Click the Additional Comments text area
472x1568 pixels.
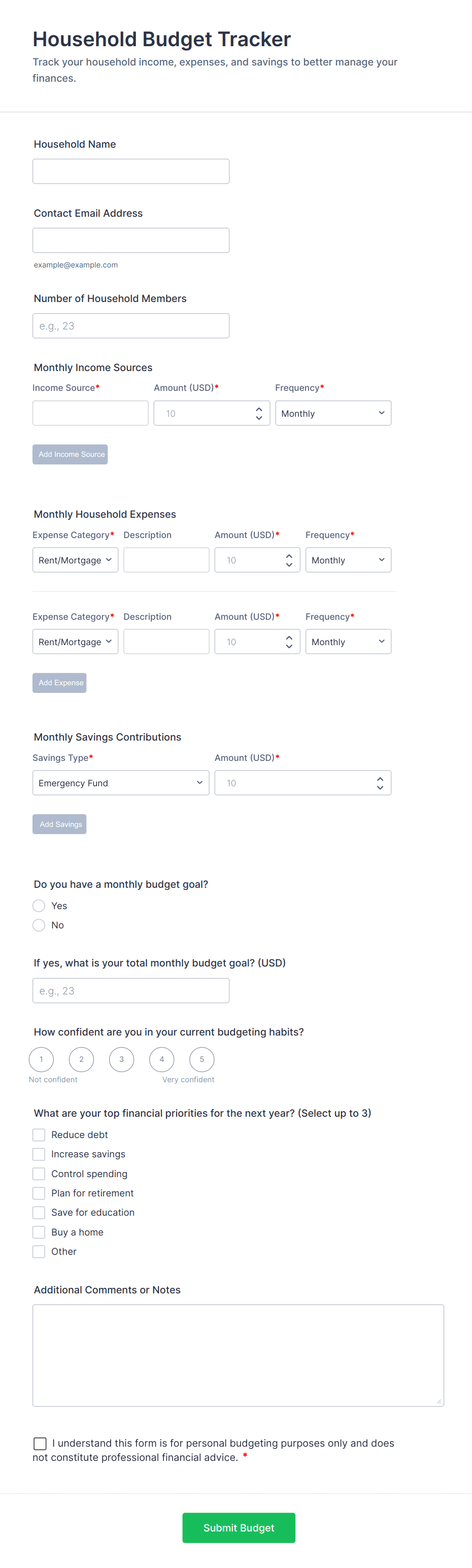point(239,1355)
